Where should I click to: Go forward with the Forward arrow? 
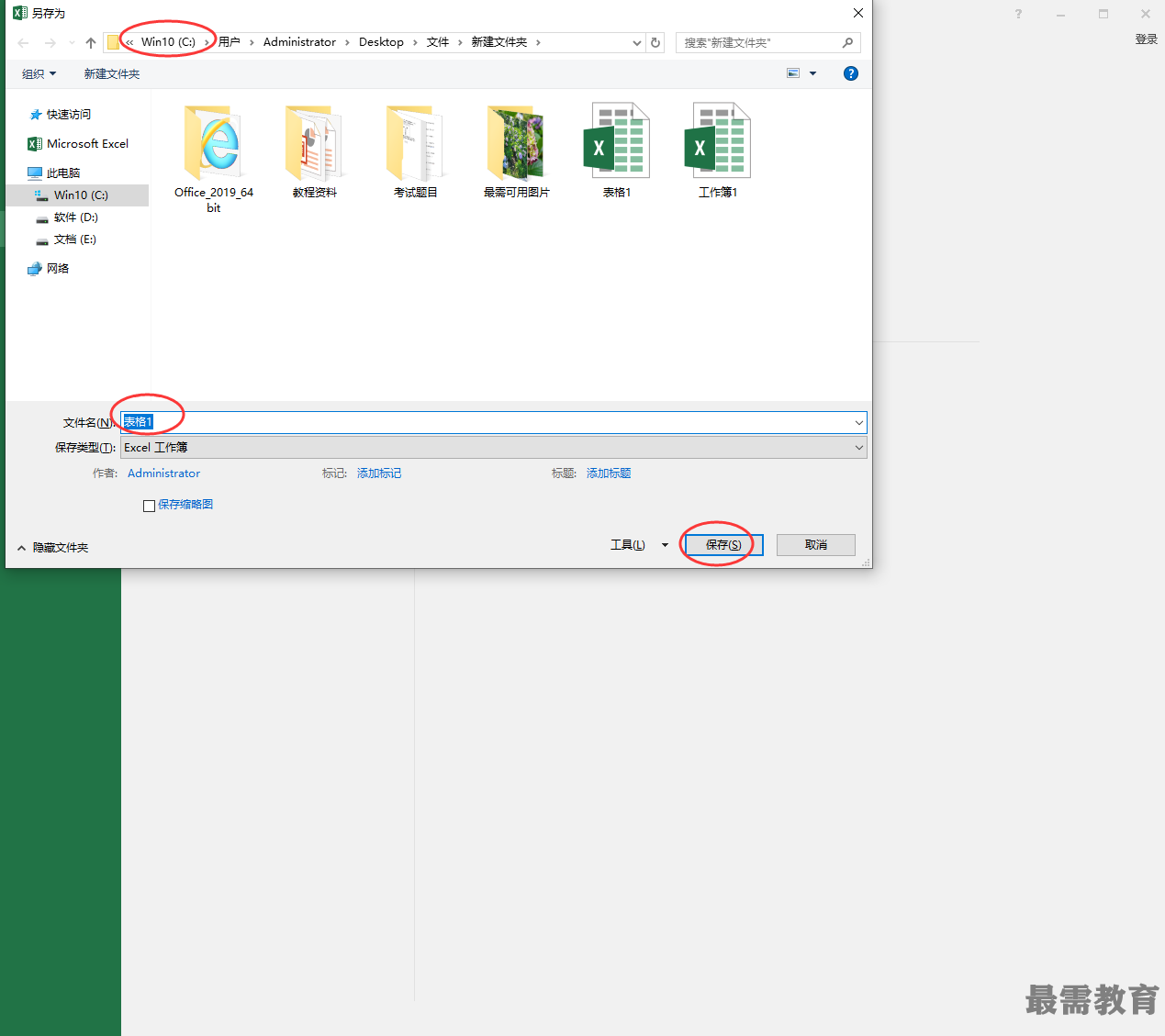(x=50, y=43)
